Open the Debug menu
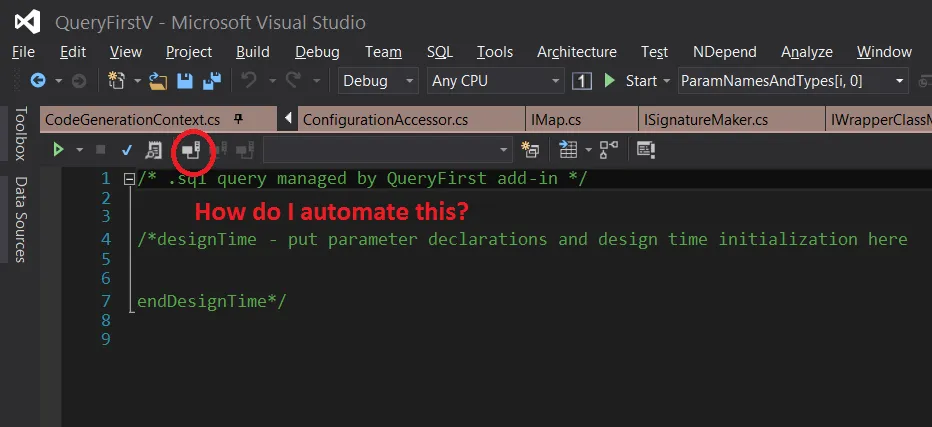932x427 pixels. (317, 52)
